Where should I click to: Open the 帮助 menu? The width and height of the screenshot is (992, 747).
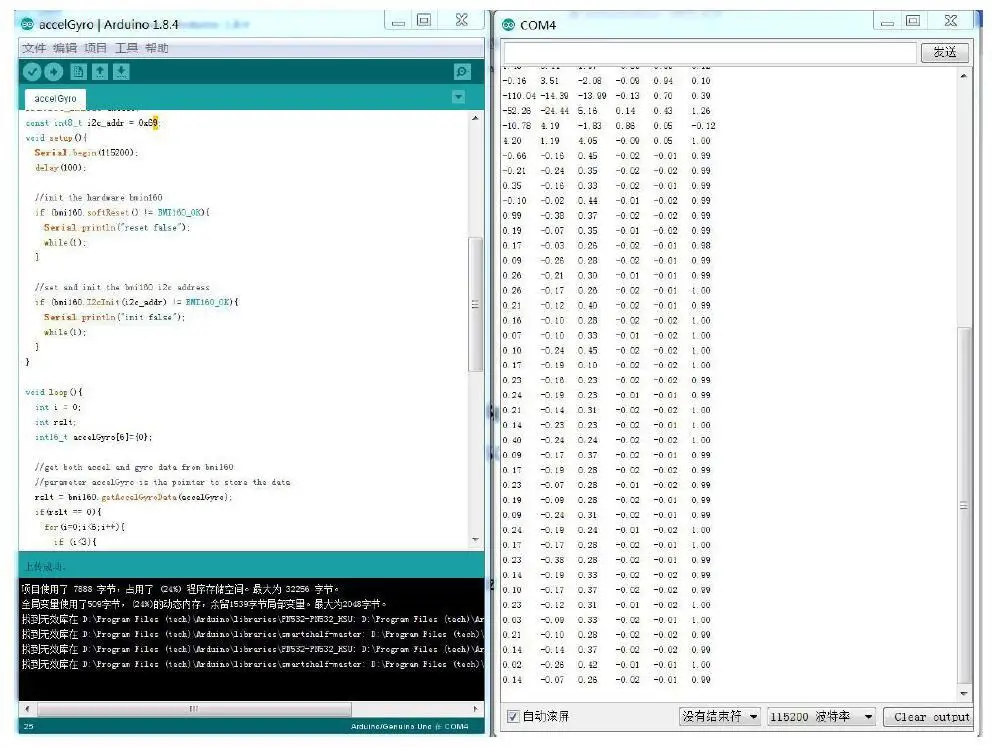pos(157,48)
